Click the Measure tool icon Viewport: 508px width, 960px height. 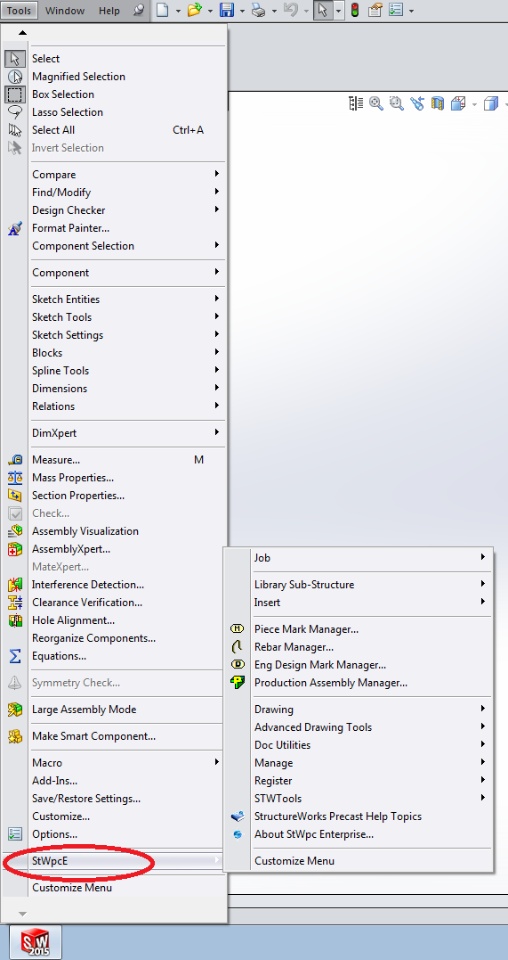(x=15, y=460)
